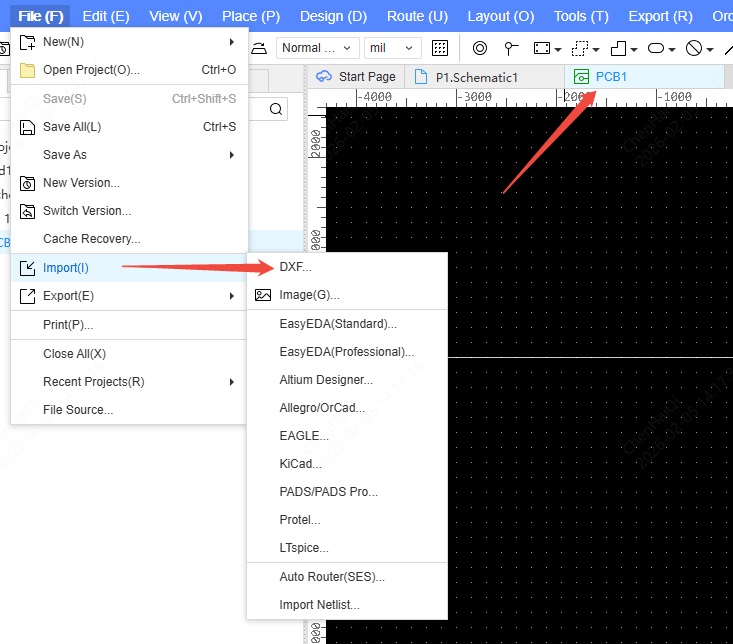The width and height of the screenshot is (733, 644).
Task: Select the grid settings icon in toolbar
Action: (440, 48)
